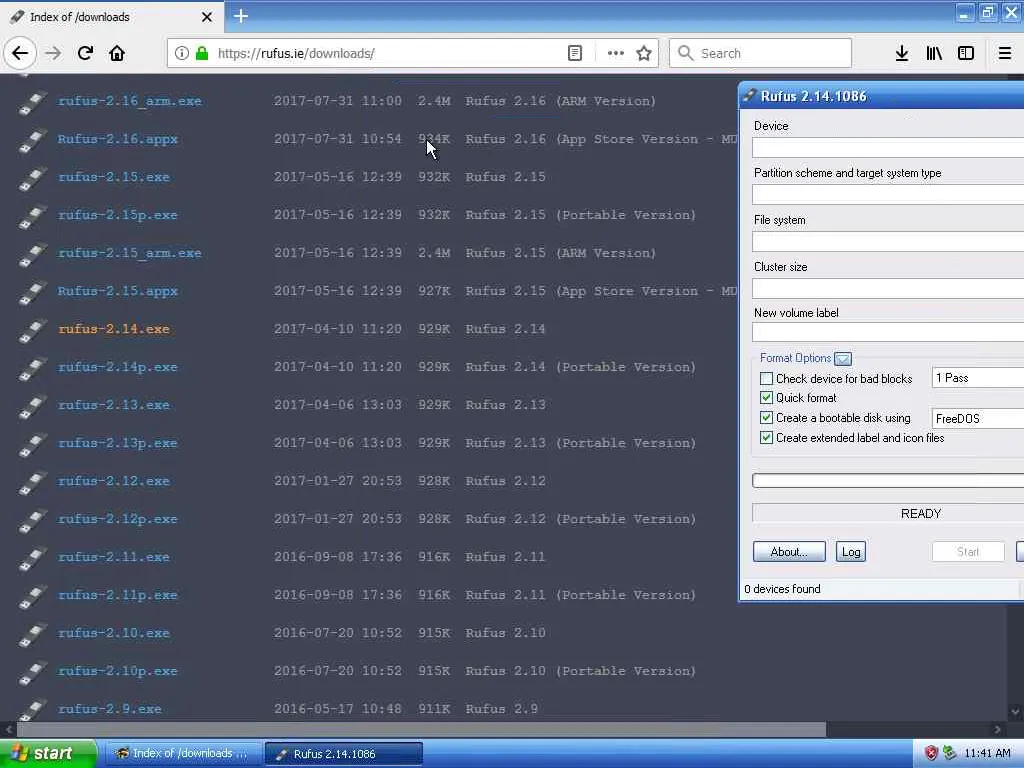Focus the browser Search box
This screenshot has height=768, width=1024.
click(x=761, y=53)
